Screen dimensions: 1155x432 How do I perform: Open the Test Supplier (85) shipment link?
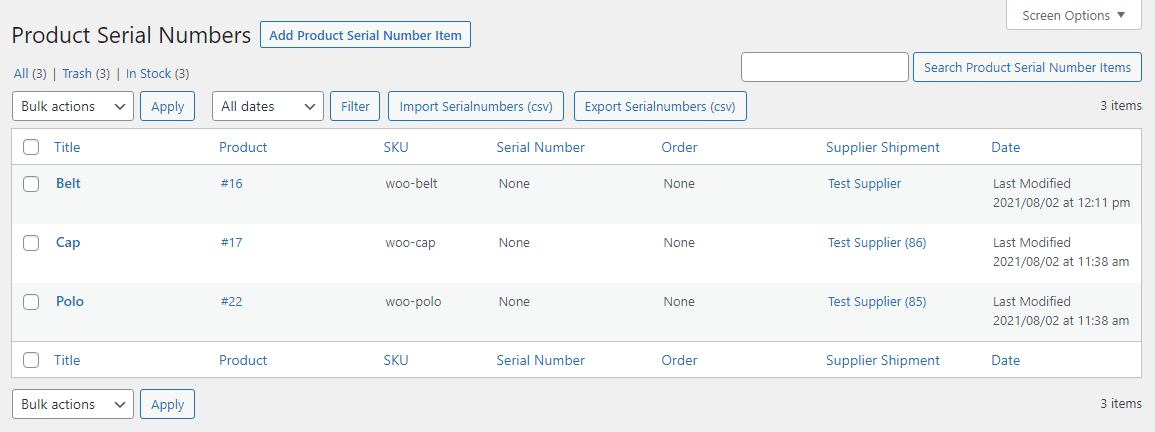pyautogui.click(x=877, y=302)
